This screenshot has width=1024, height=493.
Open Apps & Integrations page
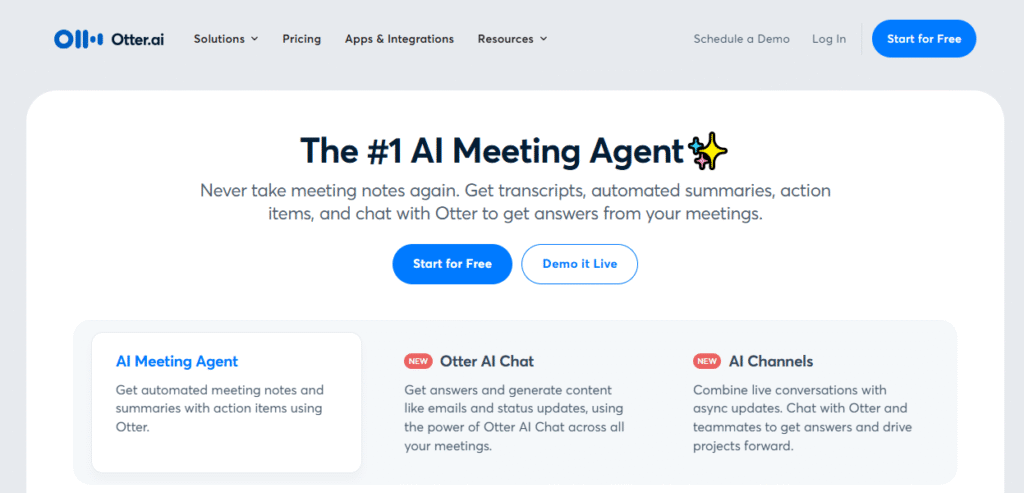click(400, 39)
